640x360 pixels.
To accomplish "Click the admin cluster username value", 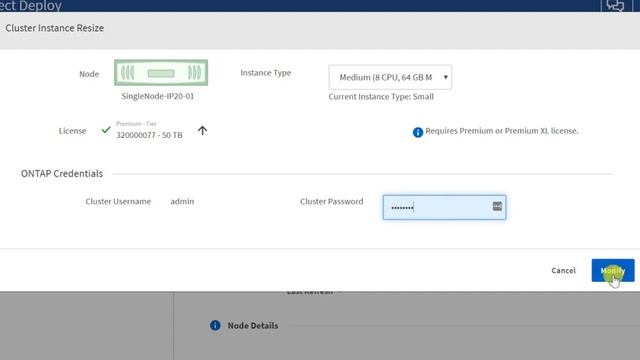I will pyautogui.click(x=182, y=201).
